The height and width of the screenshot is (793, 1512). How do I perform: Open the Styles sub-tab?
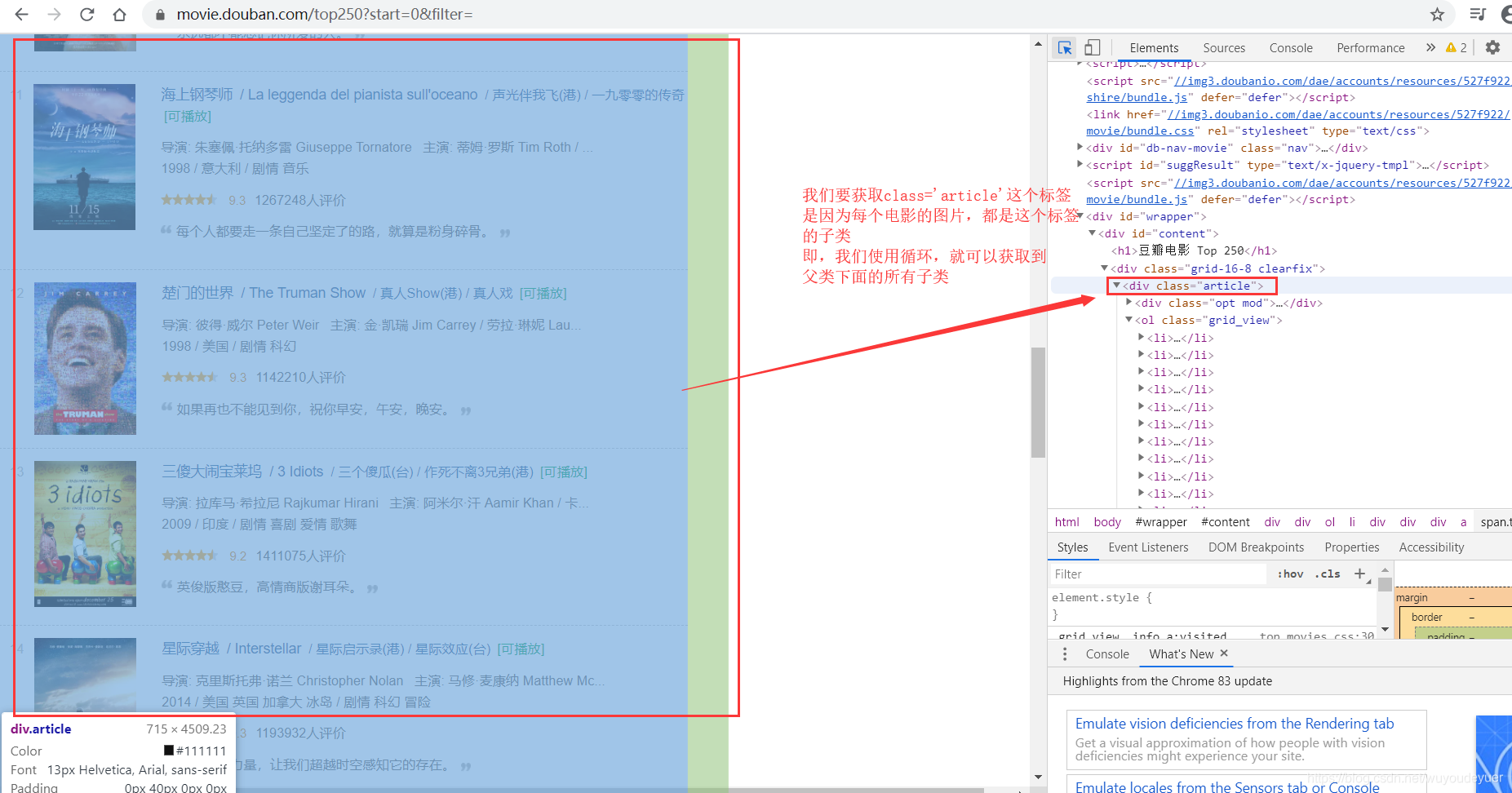(1072, 547)
